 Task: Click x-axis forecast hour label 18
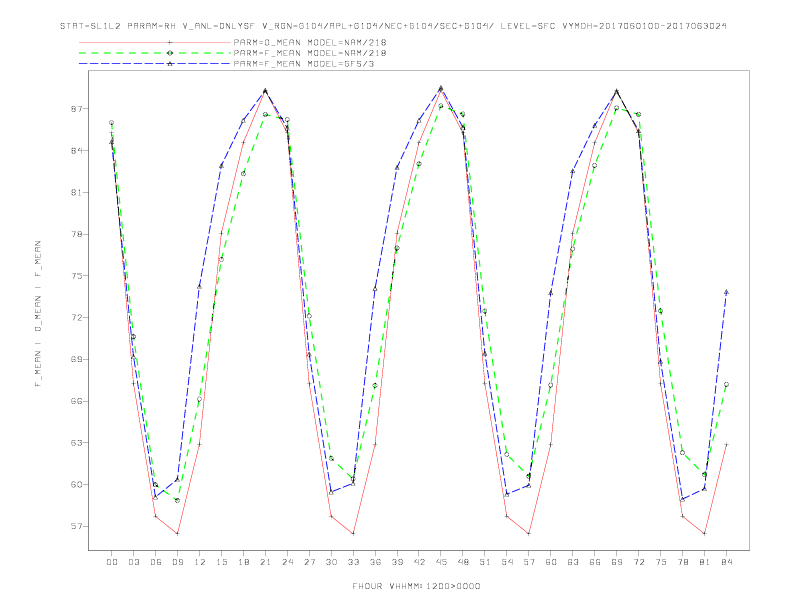243,562
